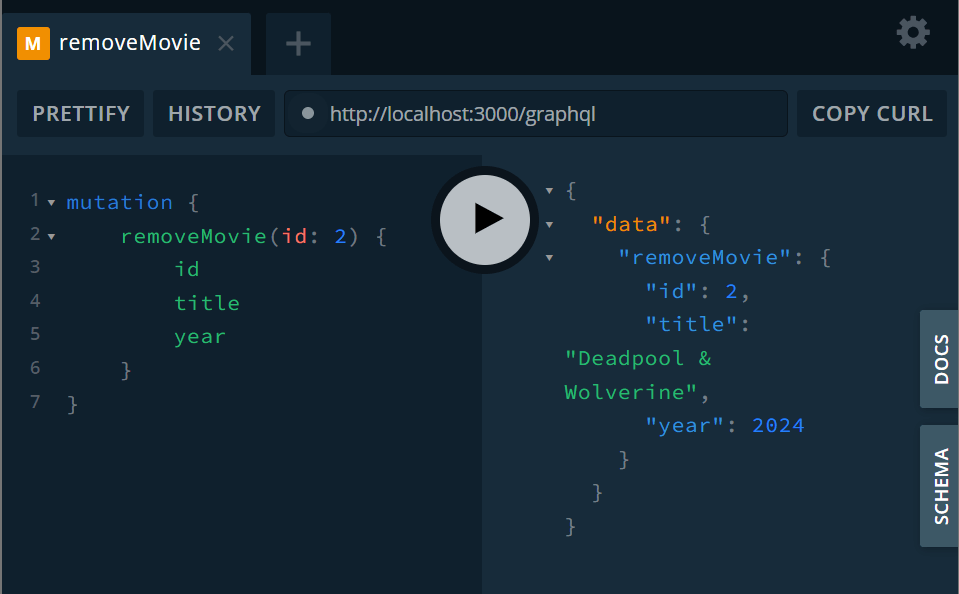Click line number 7 in the gutter
The height and width of the screenshot is (594, 959).
(x=35, y=401)
